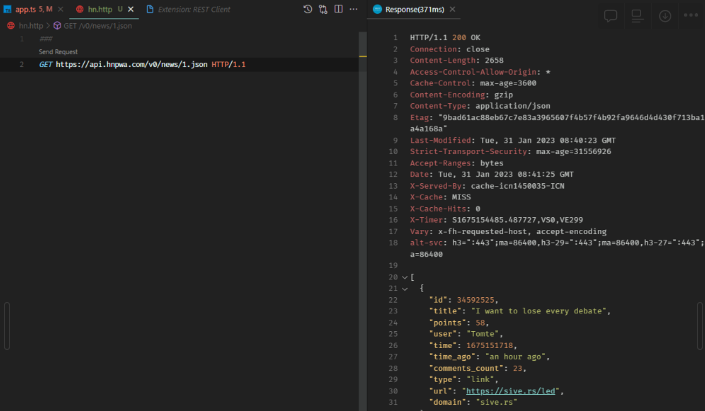Click the "time_ago" JSON line
The height and width of the screenshot is (411, 705).
(x=489, y=357)
